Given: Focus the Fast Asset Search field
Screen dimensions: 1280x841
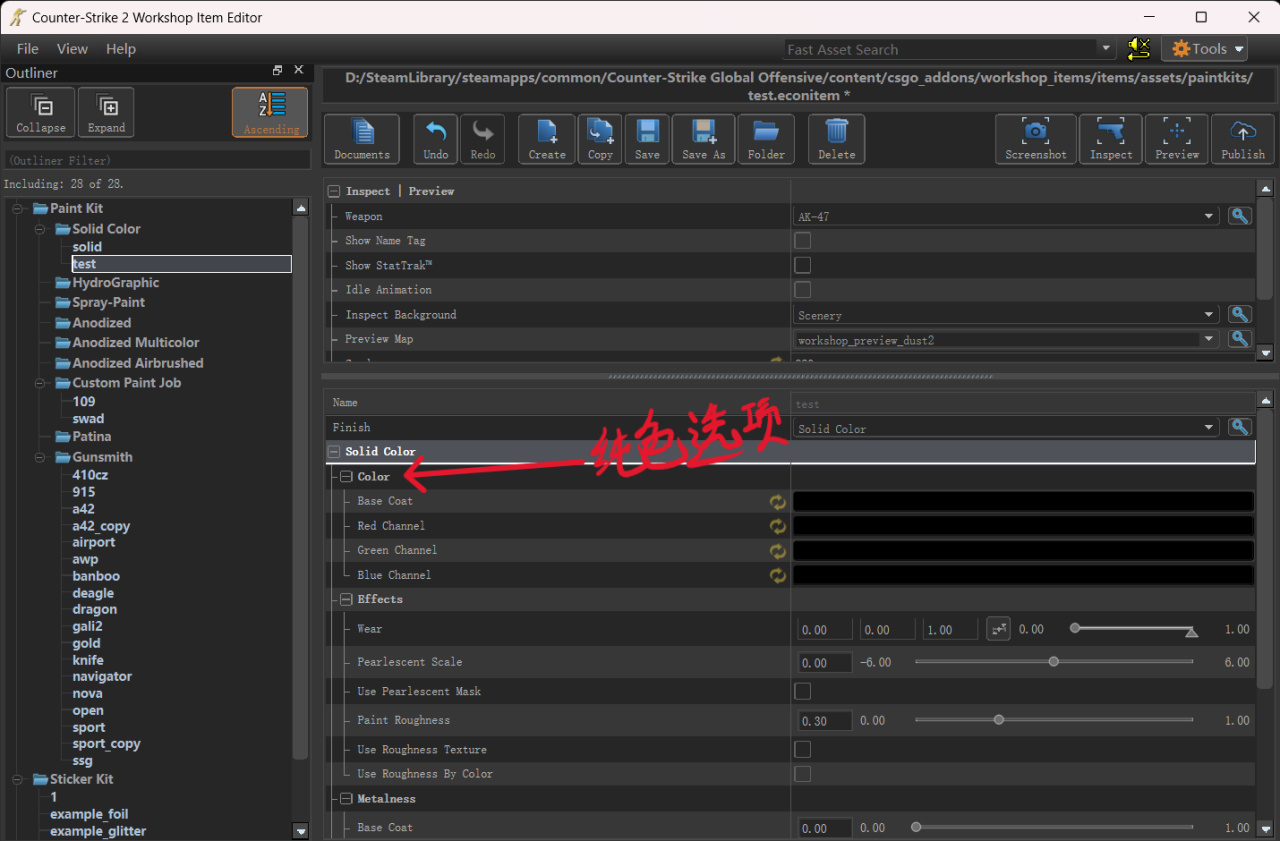Looking at the screenshot, I should pyautogui.click(x=941, y=49).
